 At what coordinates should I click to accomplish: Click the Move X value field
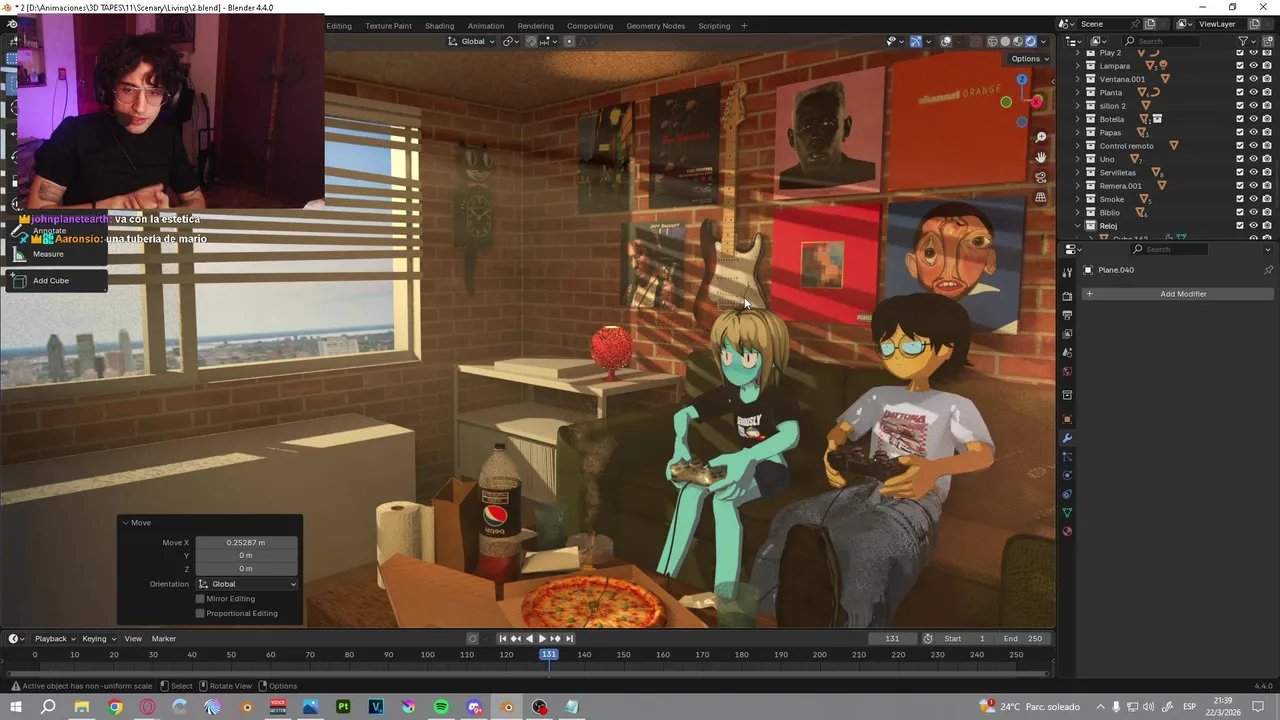(x=246, y=542)
